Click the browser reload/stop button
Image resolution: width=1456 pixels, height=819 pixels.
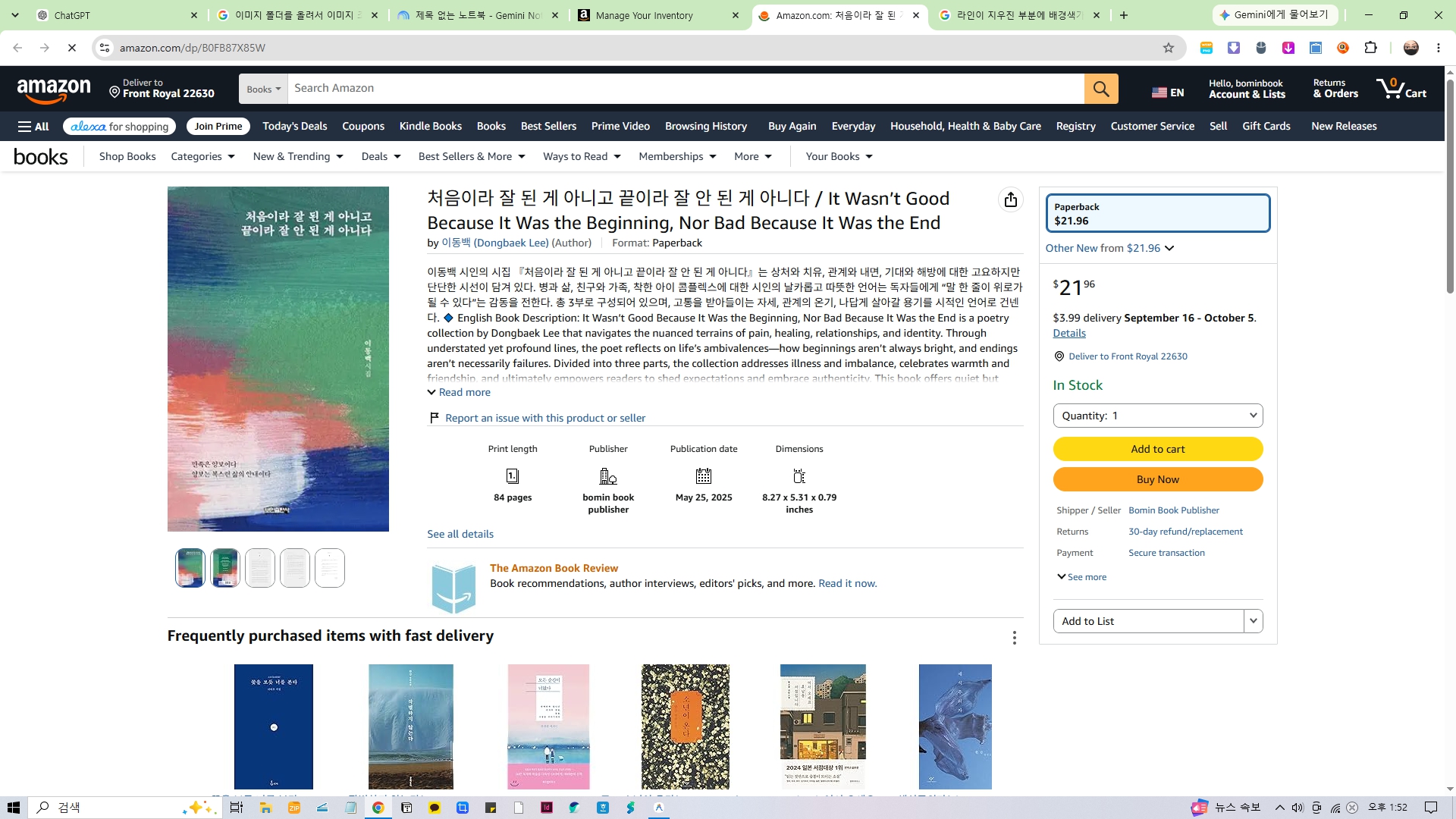coord(72,48)
